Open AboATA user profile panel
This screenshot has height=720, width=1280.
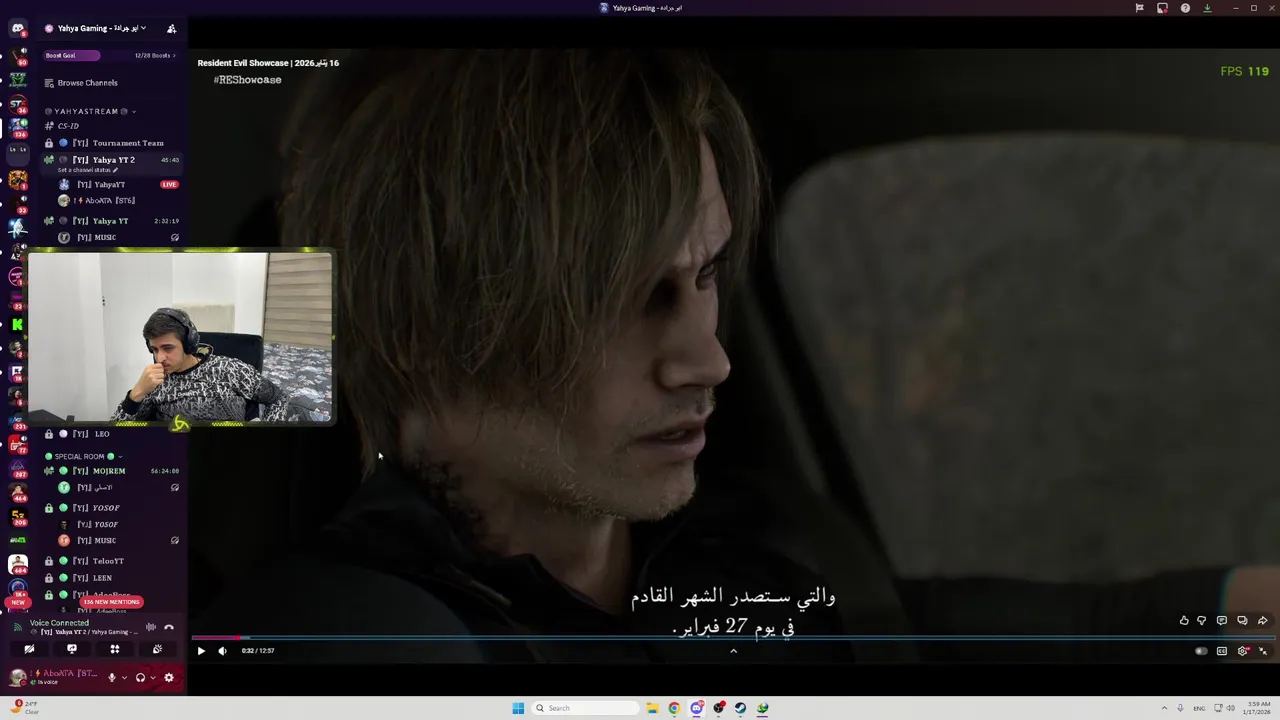tap(55, 677)
